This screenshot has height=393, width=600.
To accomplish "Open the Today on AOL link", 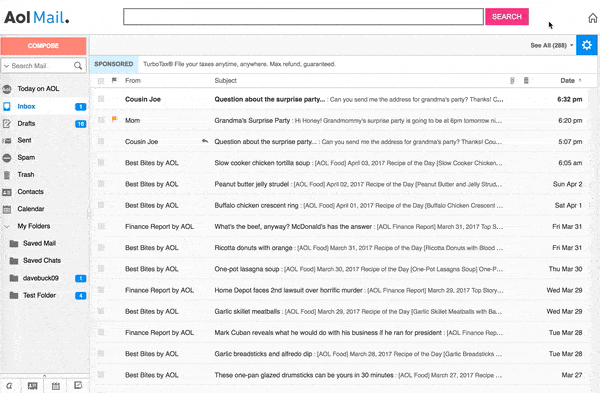I will (38, 89).
